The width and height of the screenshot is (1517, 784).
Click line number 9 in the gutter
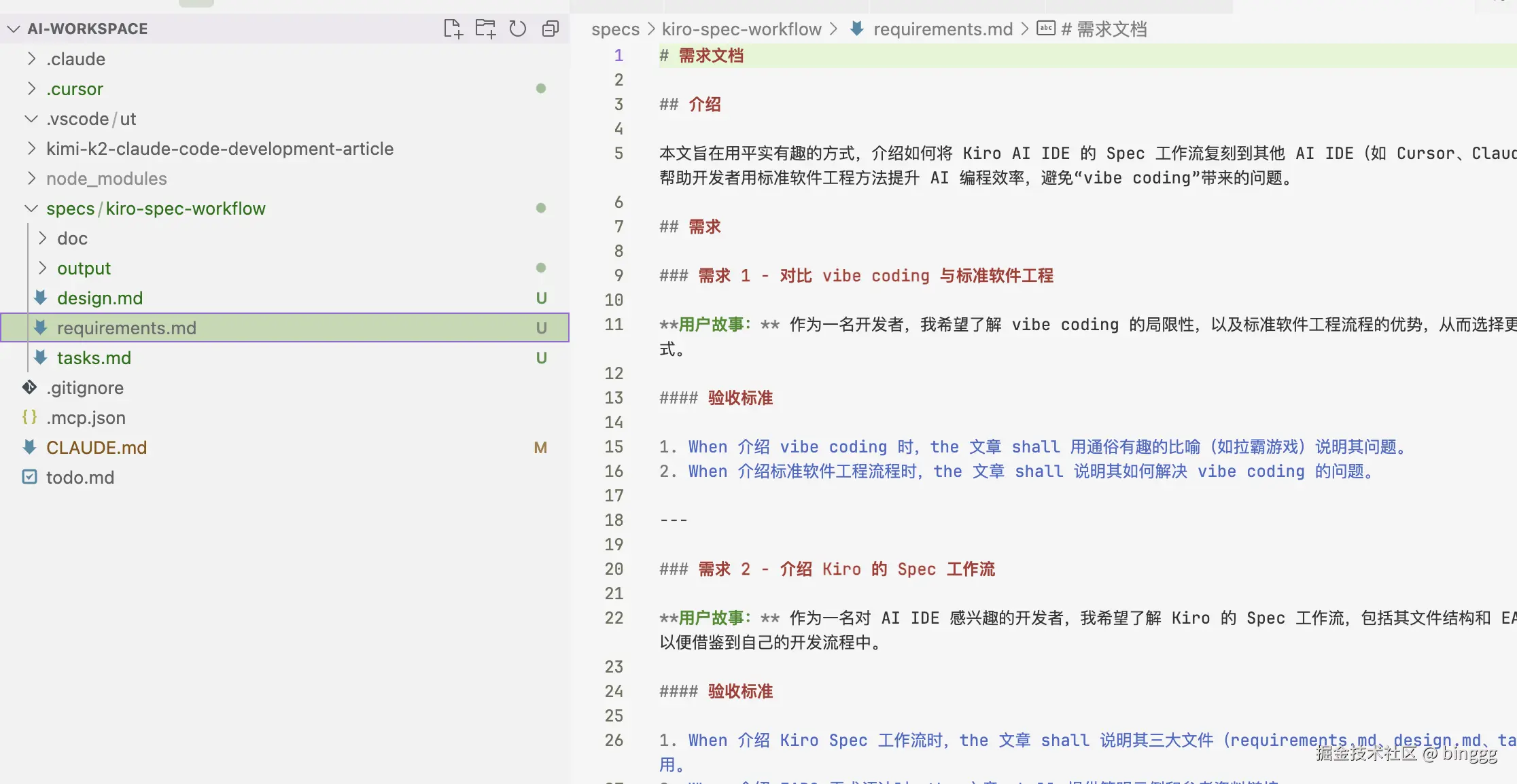tap(618, 275)
